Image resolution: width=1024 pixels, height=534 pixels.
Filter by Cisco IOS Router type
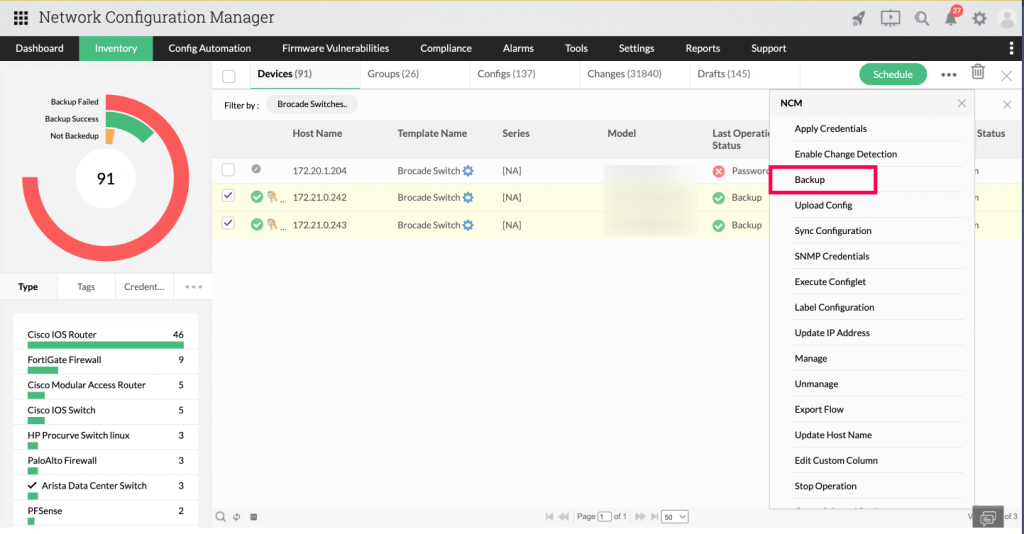point(105,338)
